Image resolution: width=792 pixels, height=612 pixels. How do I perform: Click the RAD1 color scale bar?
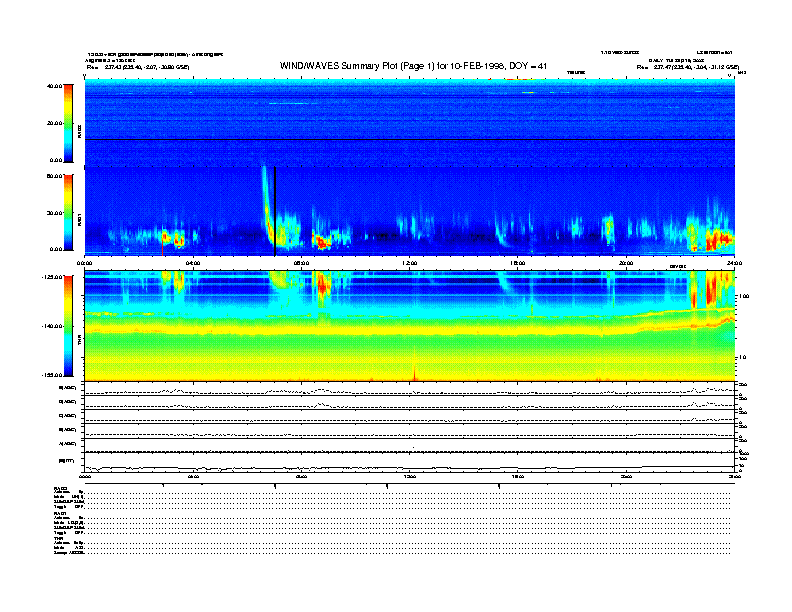tap(68, 212)
